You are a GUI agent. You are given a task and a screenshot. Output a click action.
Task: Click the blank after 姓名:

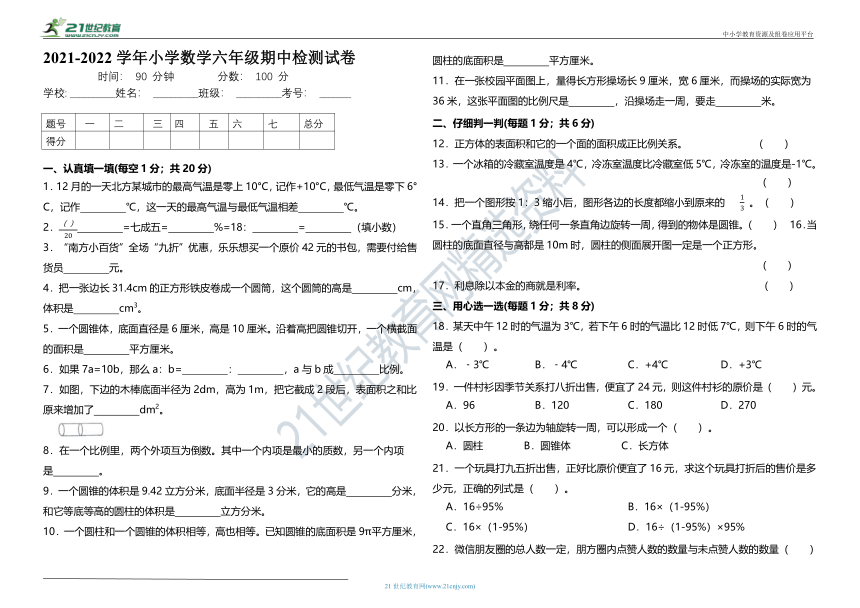[175, 94]
